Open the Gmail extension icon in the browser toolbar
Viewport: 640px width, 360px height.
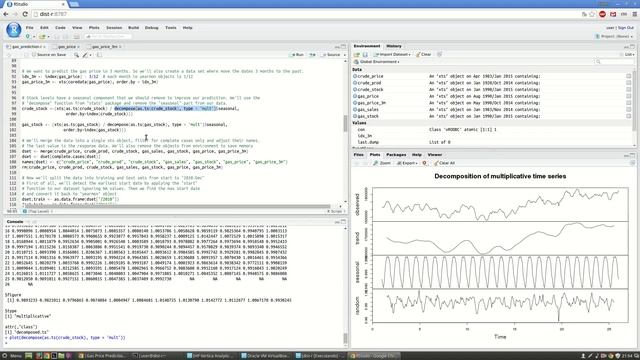tap(613, 14)
